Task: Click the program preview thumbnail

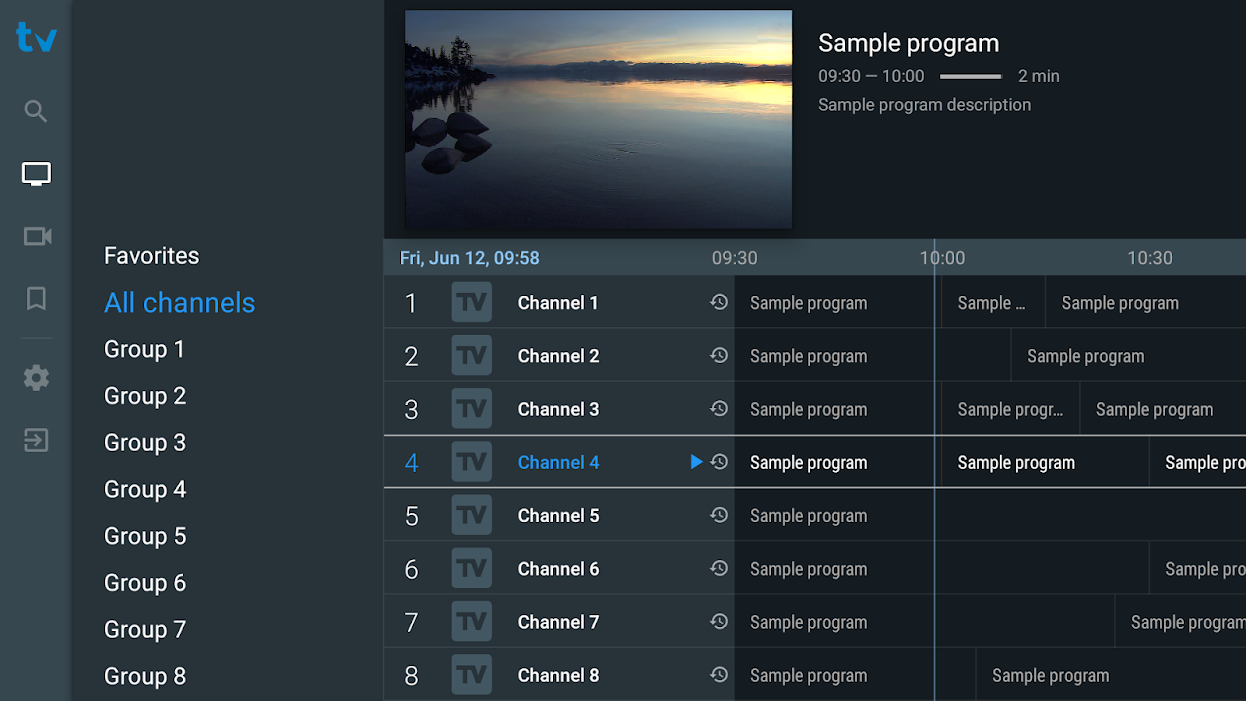Action: [598, 119]
